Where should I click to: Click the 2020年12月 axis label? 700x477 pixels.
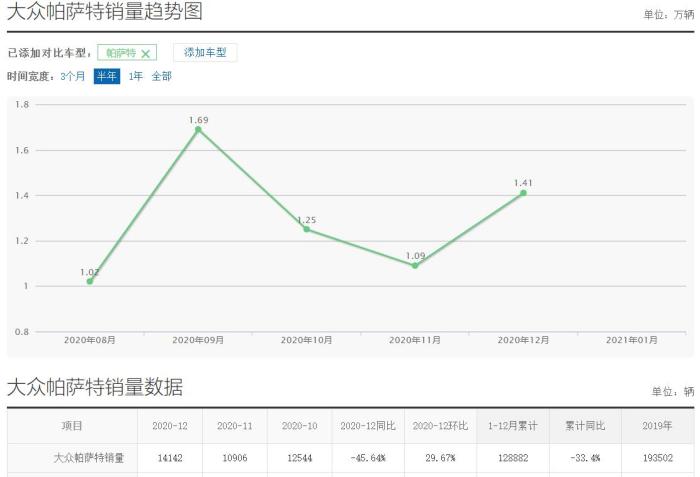[x=523, y=340]
